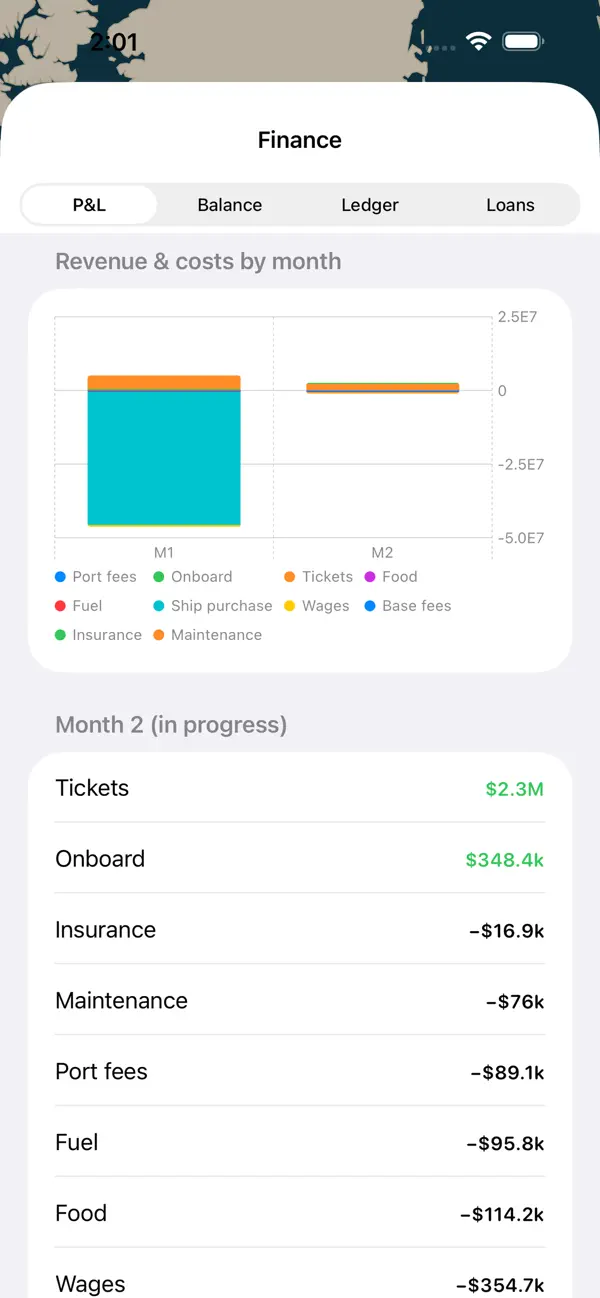Open the Tickets $2.3M row

[x=300, y=788]
